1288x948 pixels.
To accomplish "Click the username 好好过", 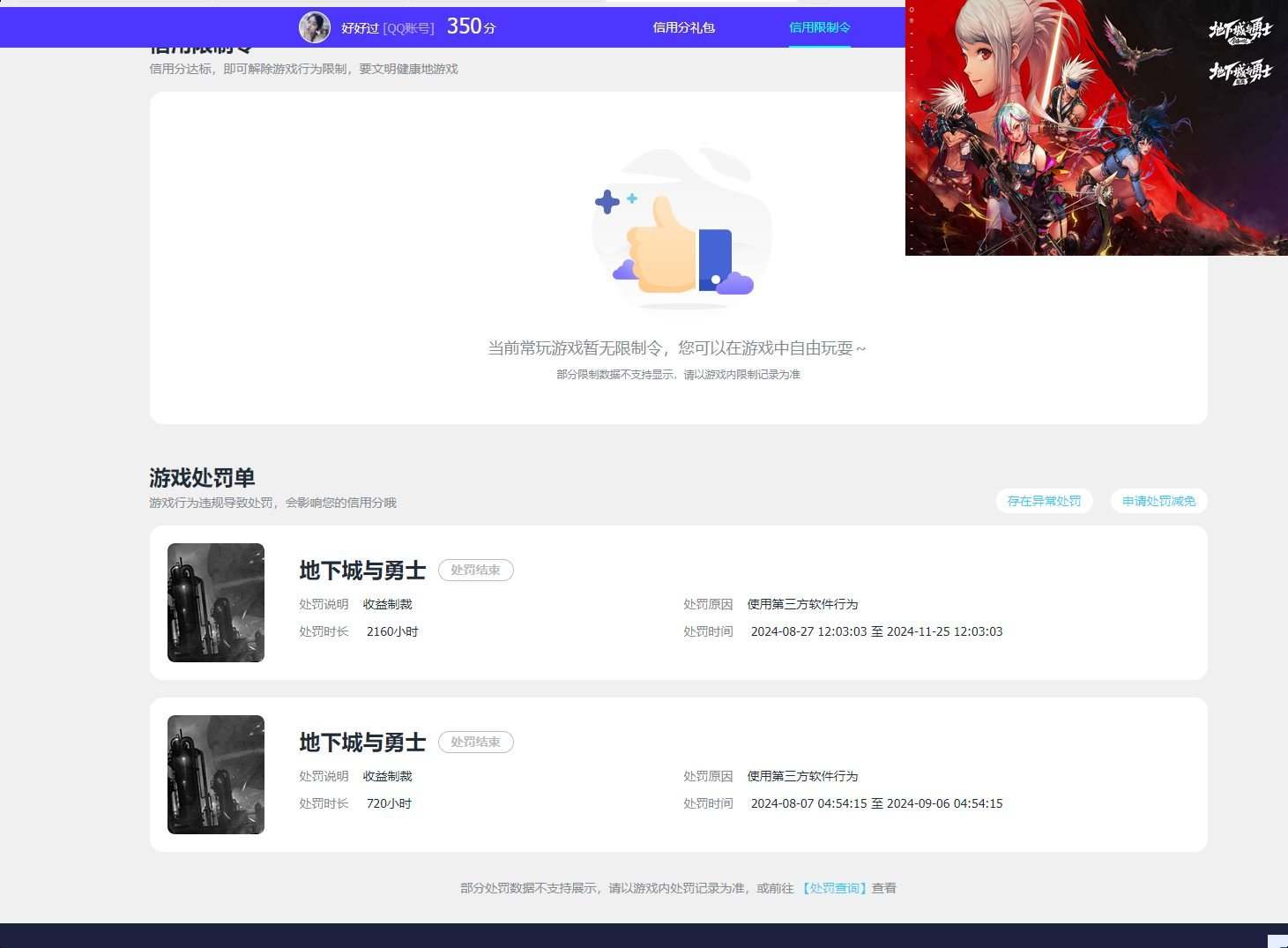I will pyautogui.click(x=360, y=28).
